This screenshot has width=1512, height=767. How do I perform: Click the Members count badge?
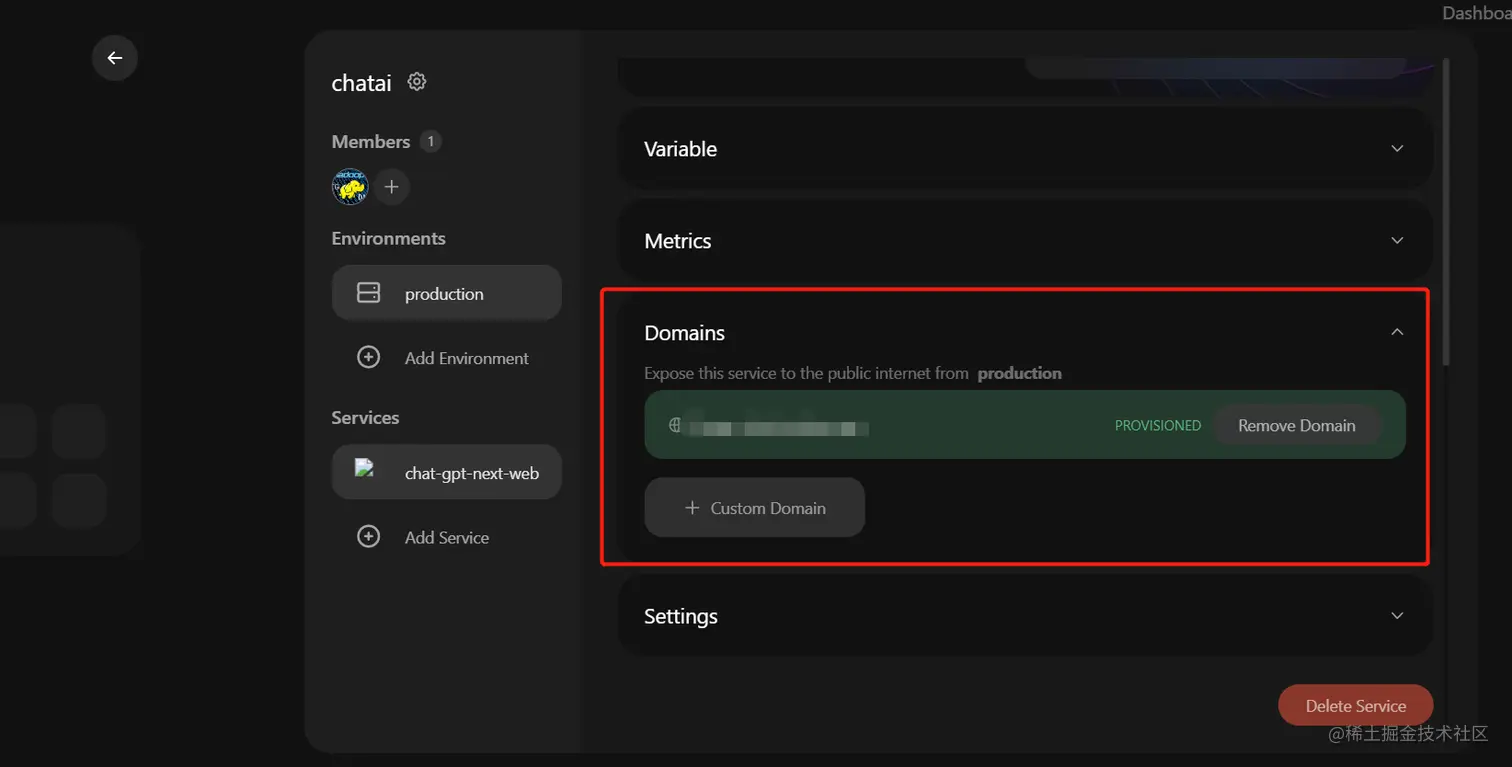pos(430,141)
